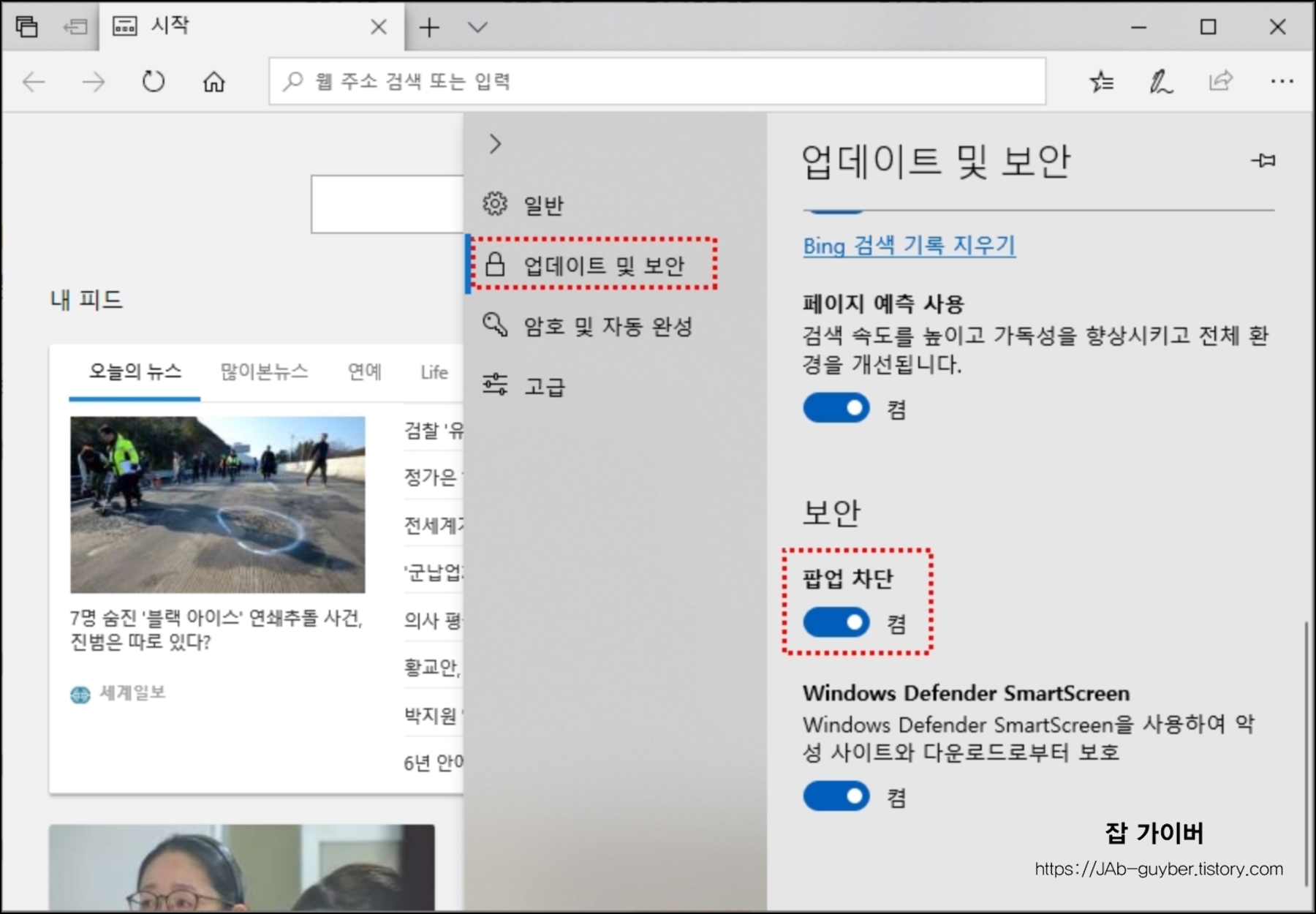The width and height of the screenshot is (1316, 914).
Task: Open the '블랙 아이스' 연쇄추돌 headline
Action: [x=216, y=630]
